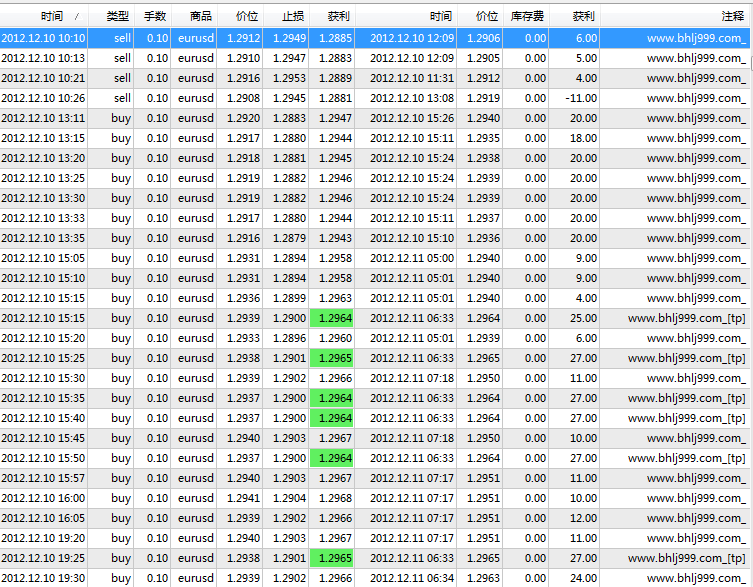Viewport: 753px width, 587px height.
Task: Click open price 1.2941
Action: [x=243, y=499]
